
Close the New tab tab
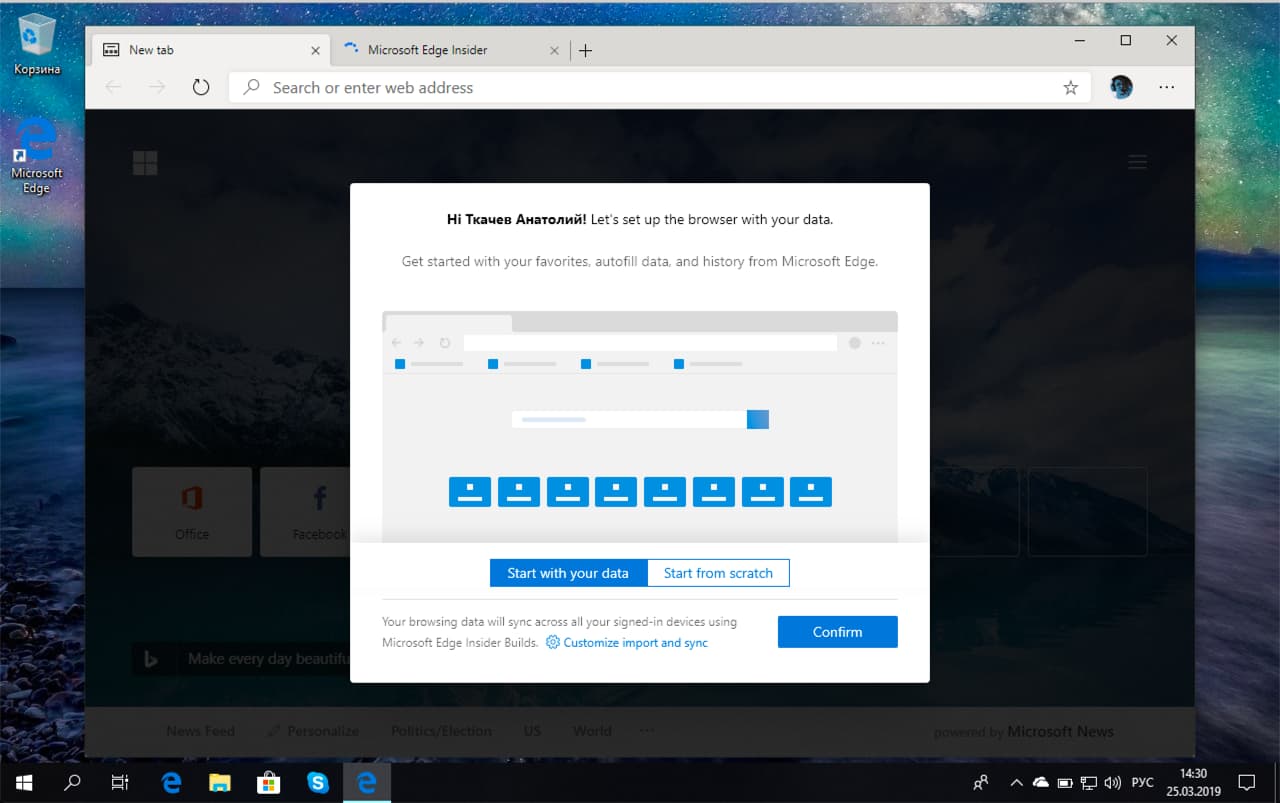tap(316, 50)
